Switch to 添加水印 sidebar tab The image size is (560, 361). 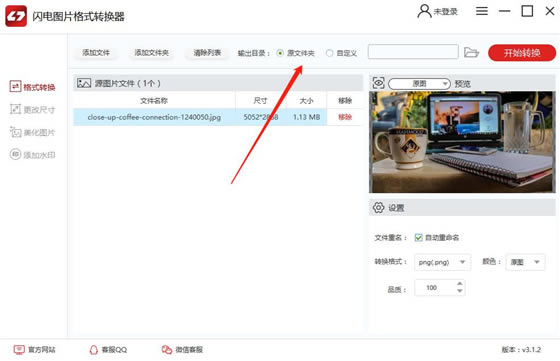pyautogui.click(x=32, y=155)
